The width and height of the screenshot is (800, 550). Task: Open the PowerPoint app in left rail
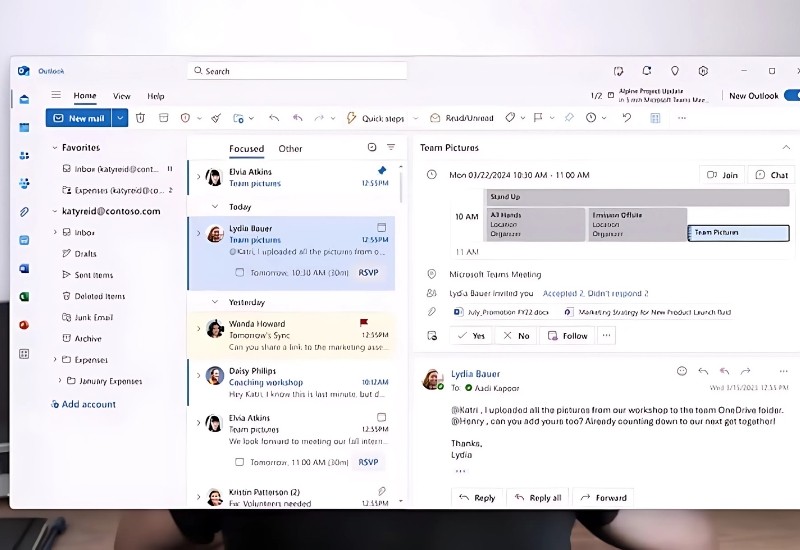24,325
